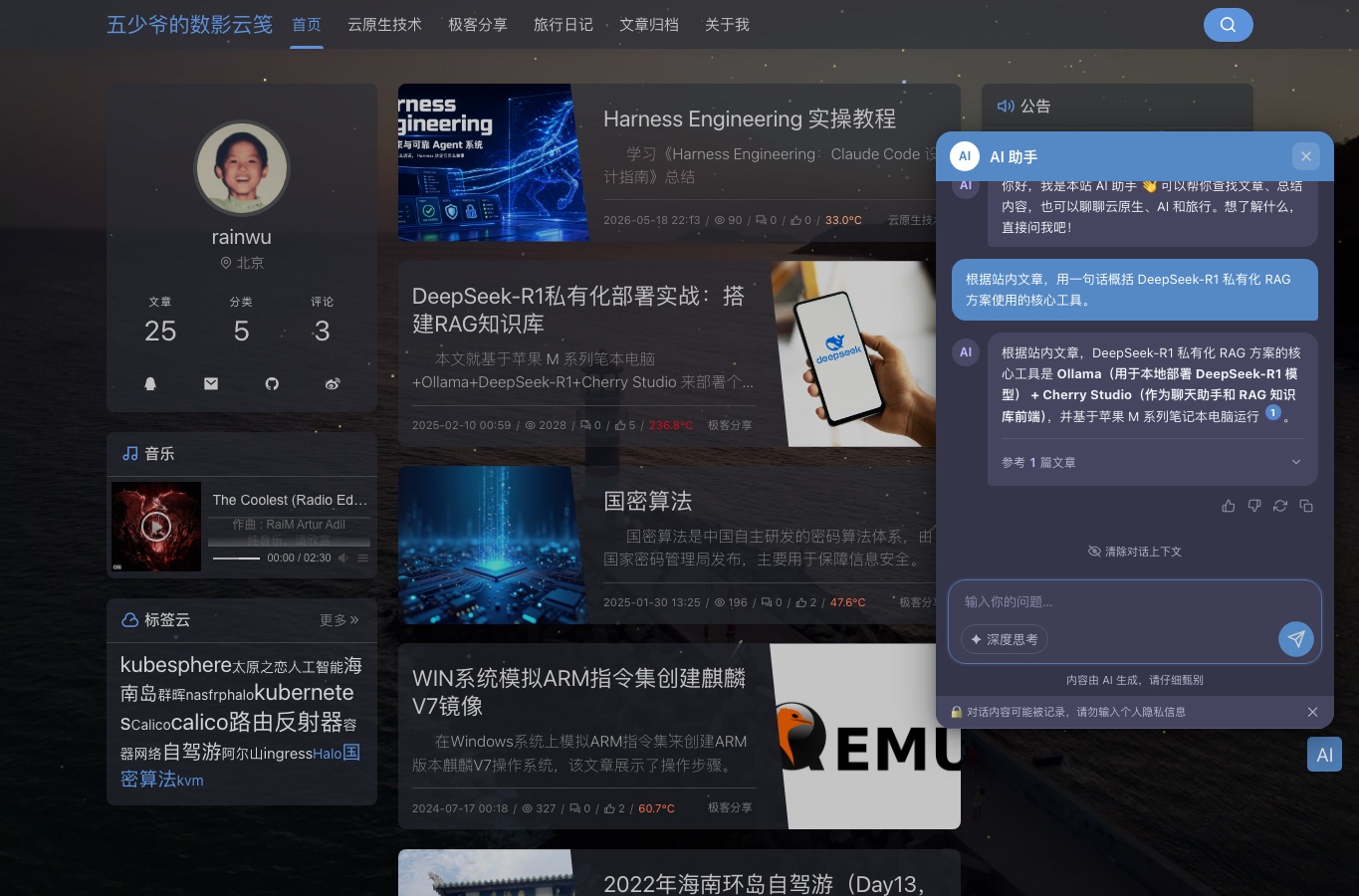Play The Coolest track via cover play button
The width and height of the screenshot is (1359, 896).
tap(156, 527)
